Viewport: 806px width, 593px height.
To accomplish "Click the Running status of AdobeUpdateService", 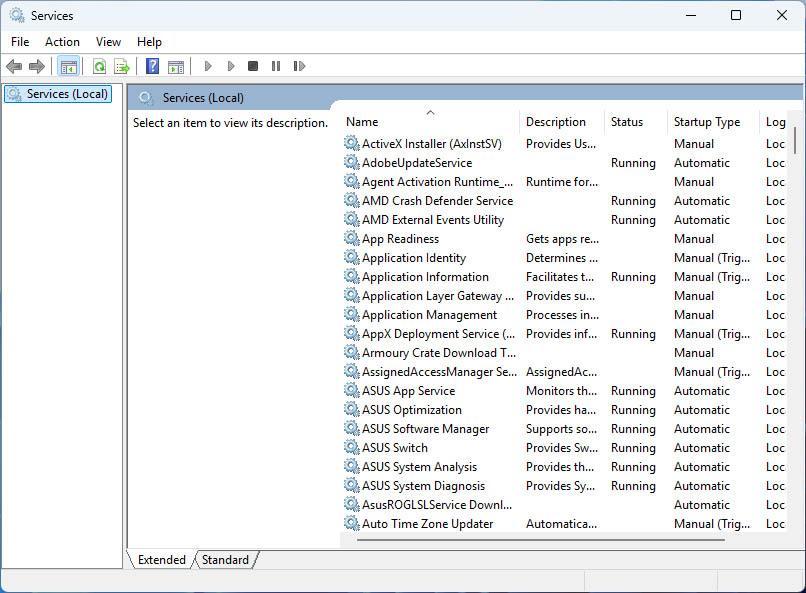I will [633, 163].
